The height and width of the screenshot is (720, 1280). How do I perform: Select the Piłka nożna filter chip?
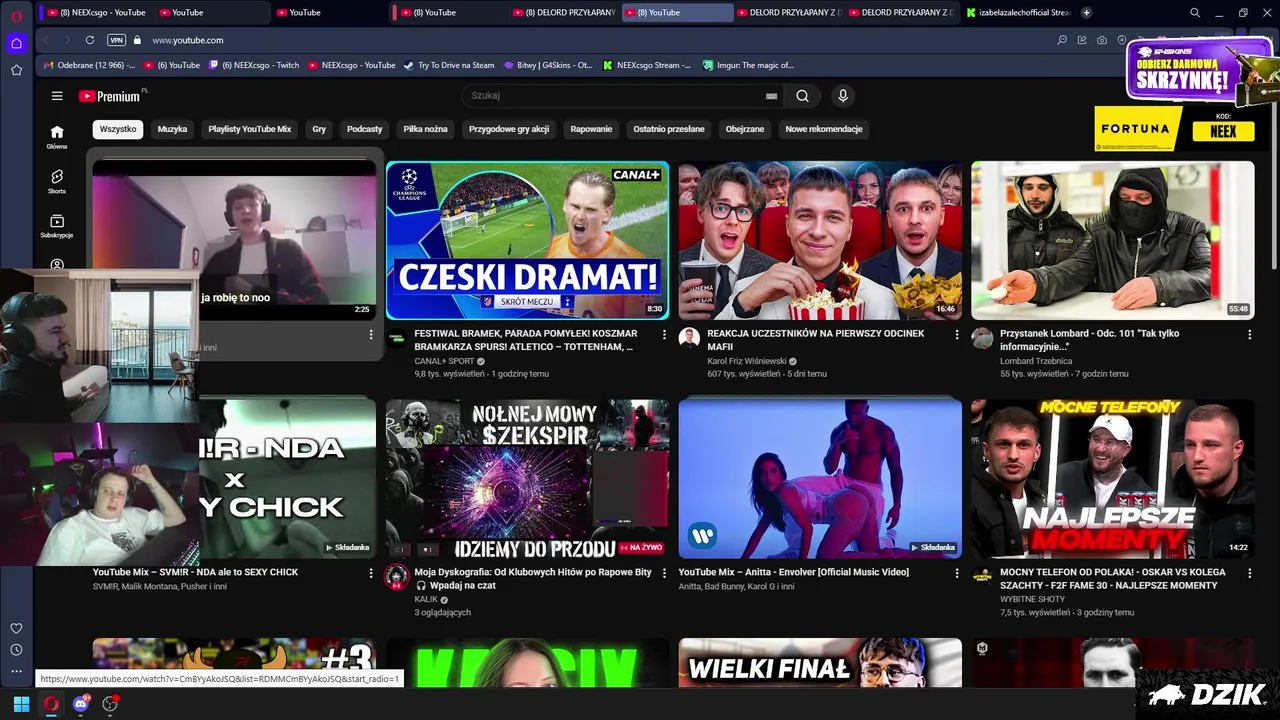coord(425,129)
